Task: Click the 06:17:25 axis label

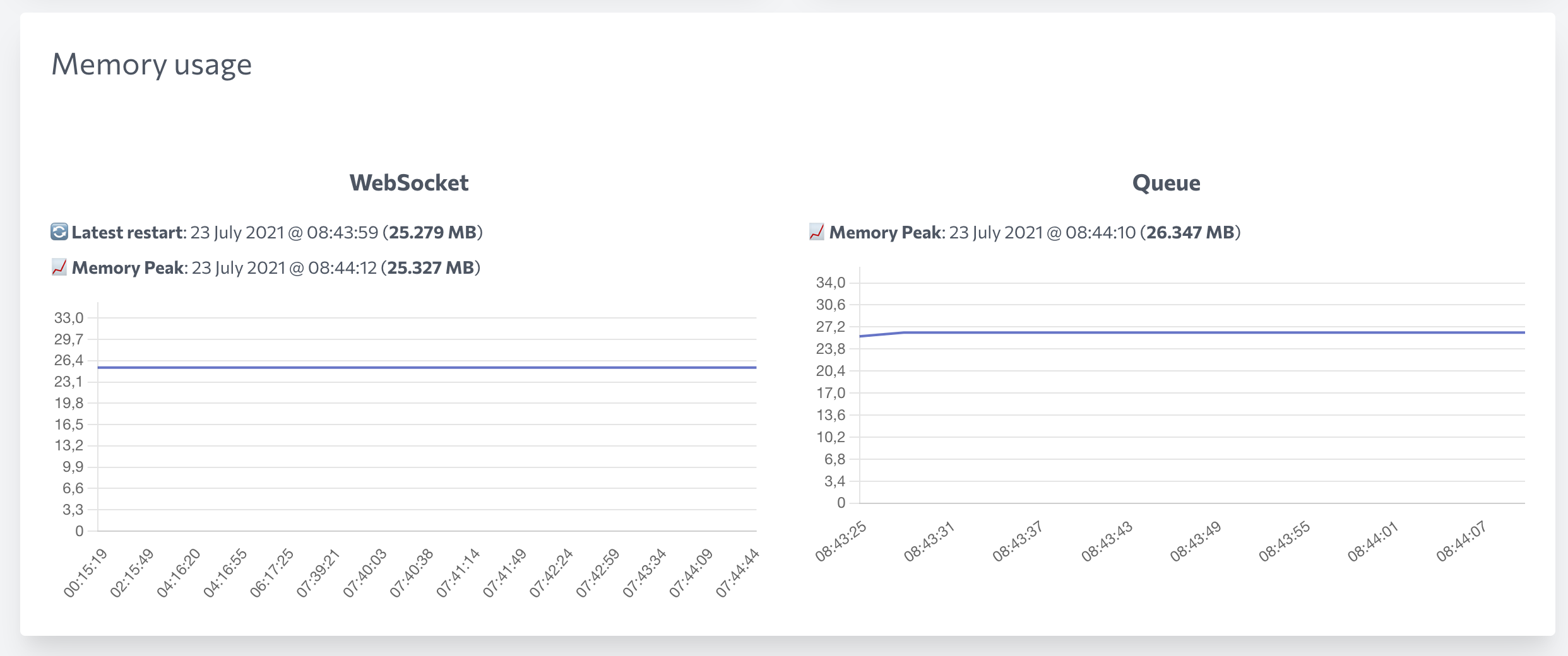Action: click(x=272, y=573)
